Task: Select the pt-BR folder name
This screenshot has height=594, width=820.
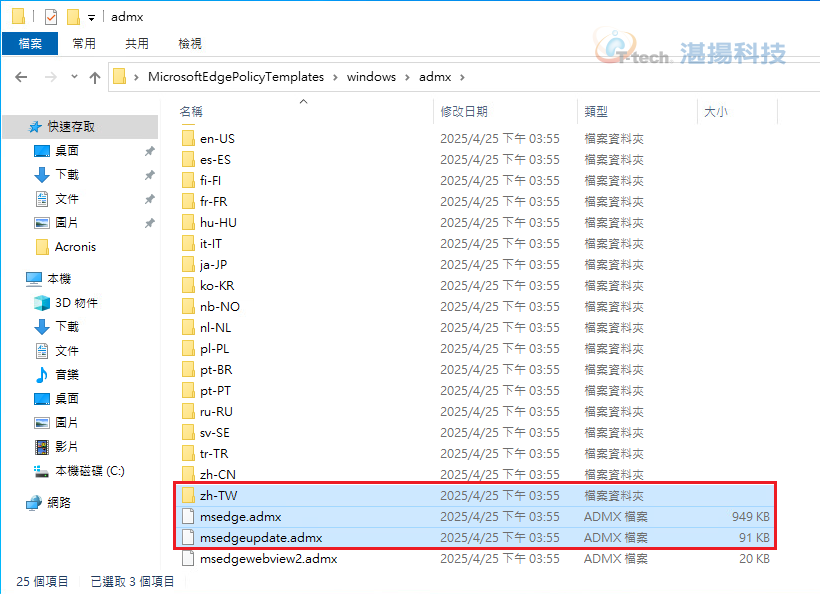Action: coord(216,370)
